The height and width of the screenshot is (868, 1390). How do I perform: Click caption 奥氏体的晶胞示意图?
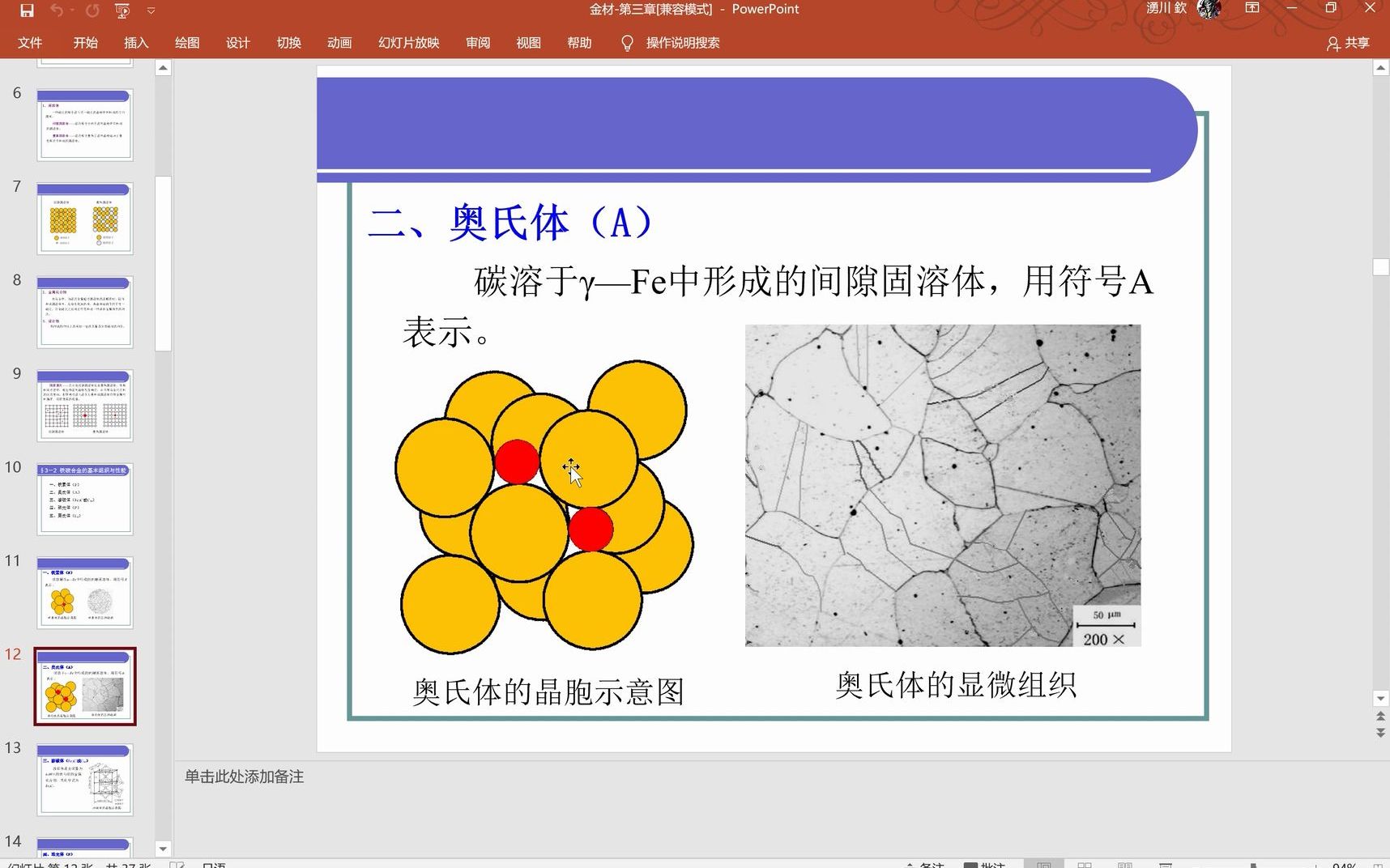pyautogui.click(x=548, y=691)
